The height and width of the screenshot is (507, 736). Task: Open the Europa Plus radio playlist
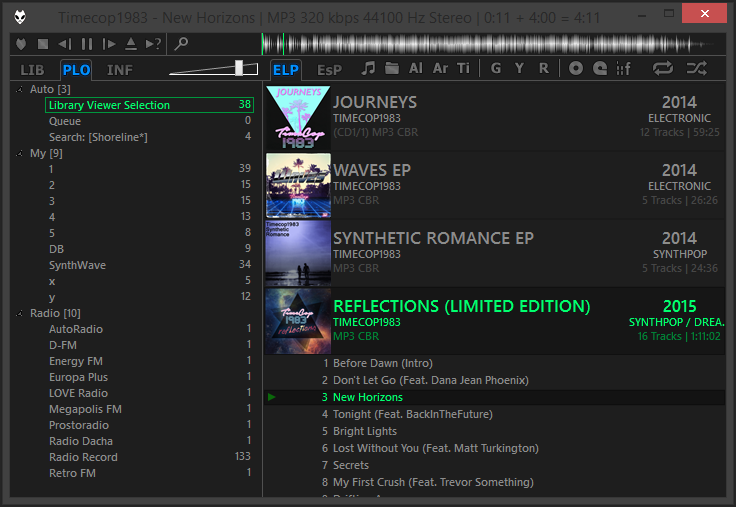(149, 377)
